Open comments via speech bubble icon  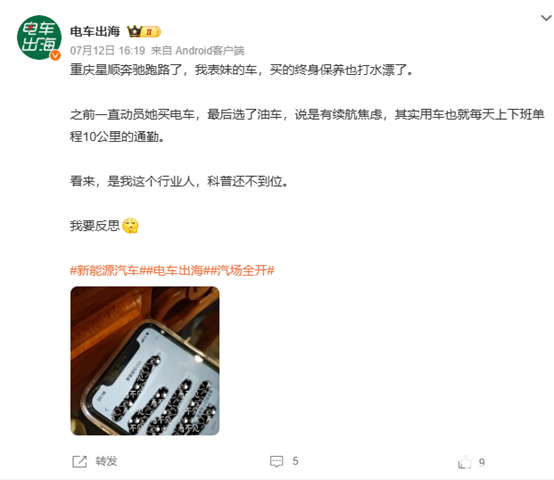[x=276, y=461]
